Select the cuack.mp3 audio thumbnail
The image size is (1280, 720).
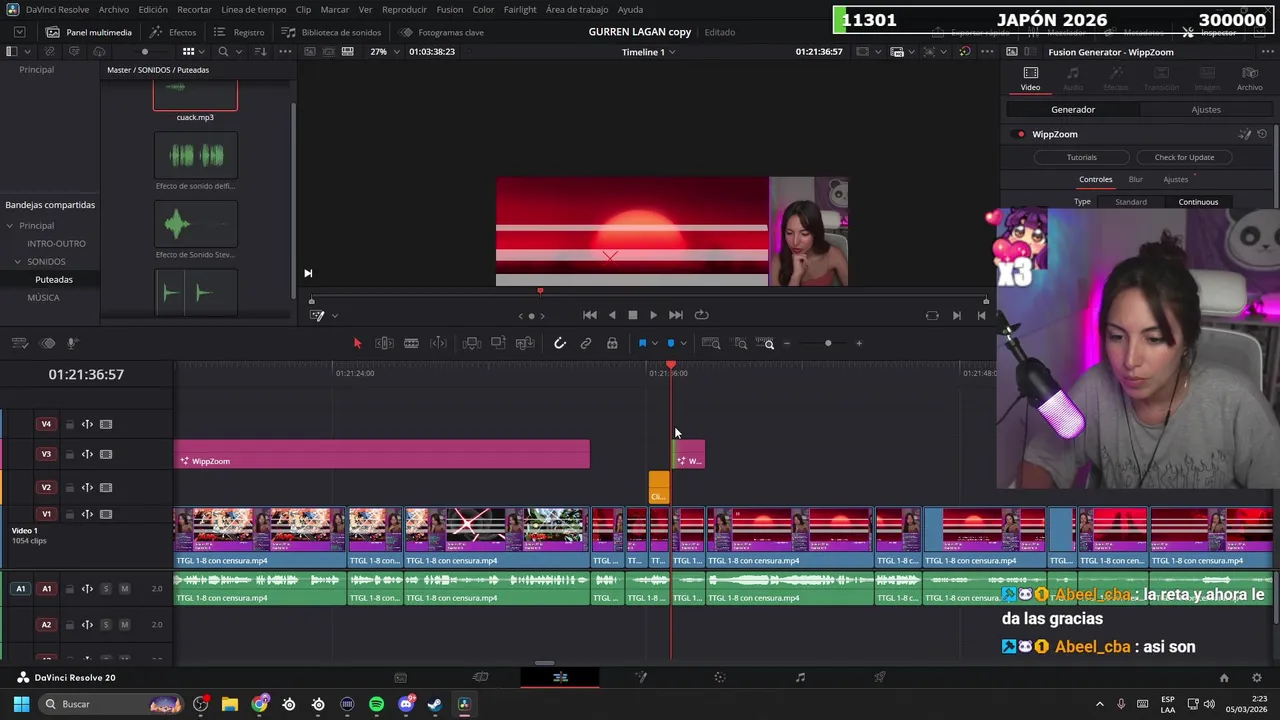(x=195, y=97)
